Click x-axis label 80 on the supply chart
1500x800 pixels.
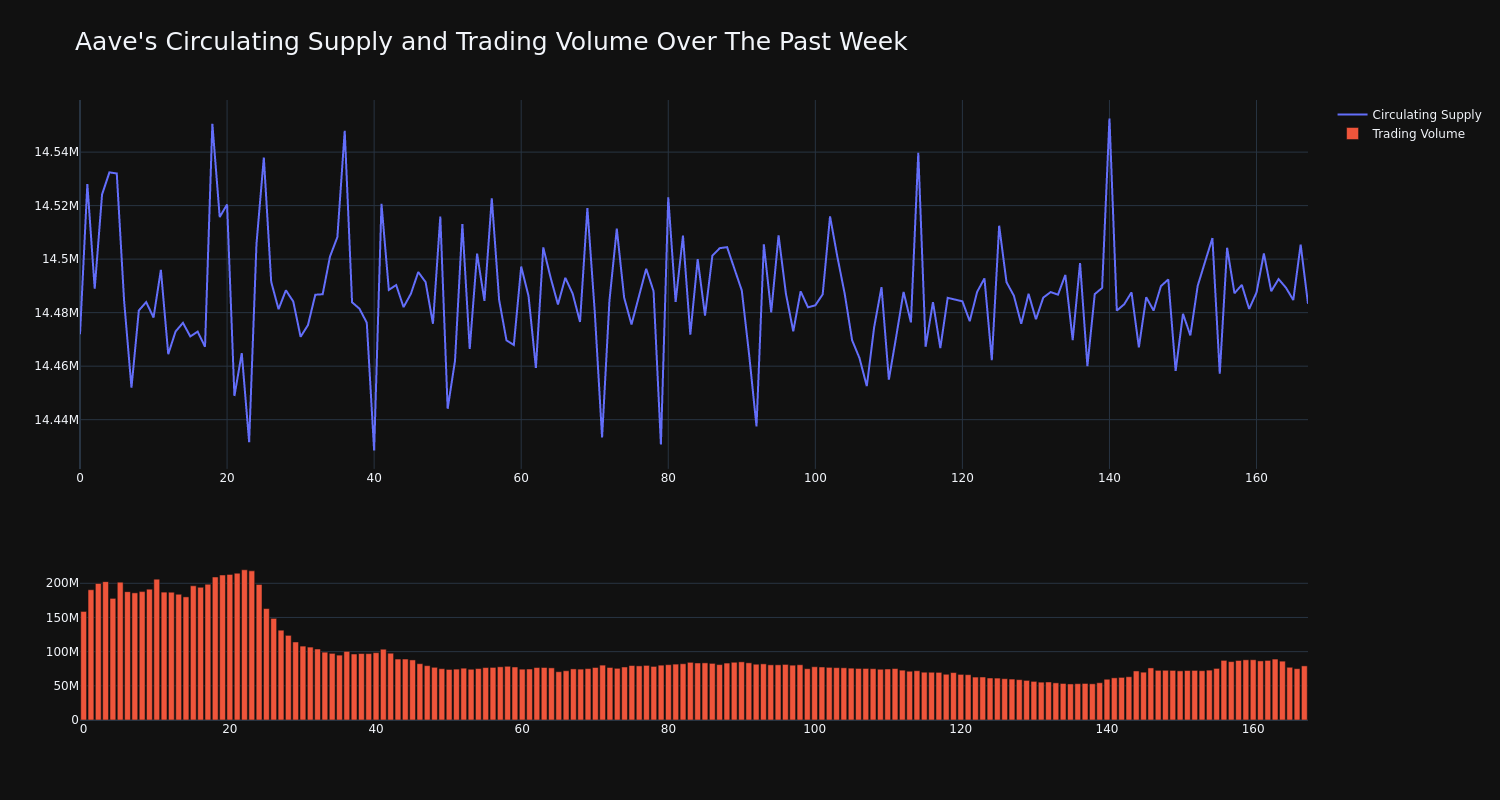coord(668,478)
